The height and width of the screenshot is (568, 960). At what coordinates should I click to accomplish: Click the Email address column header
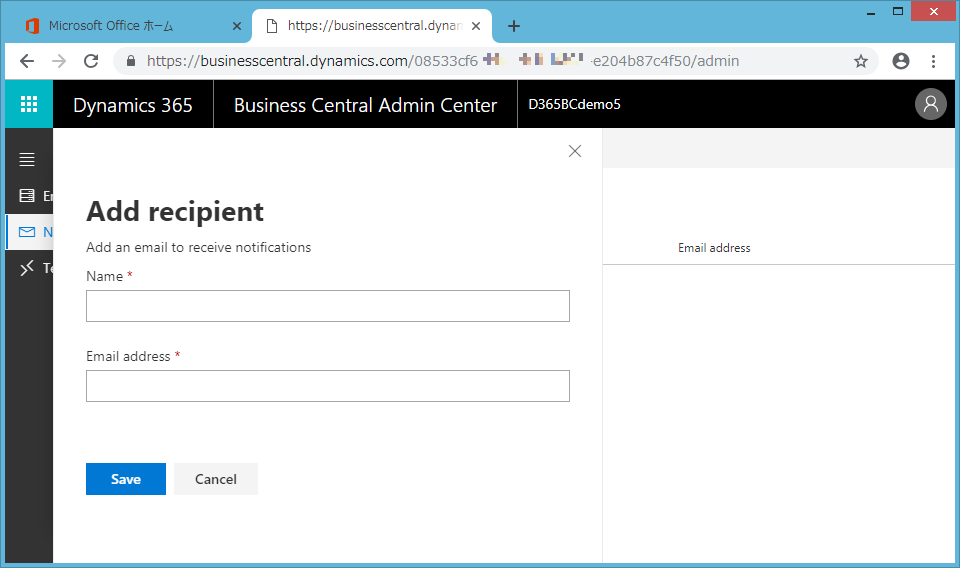[x=714, y=248]
